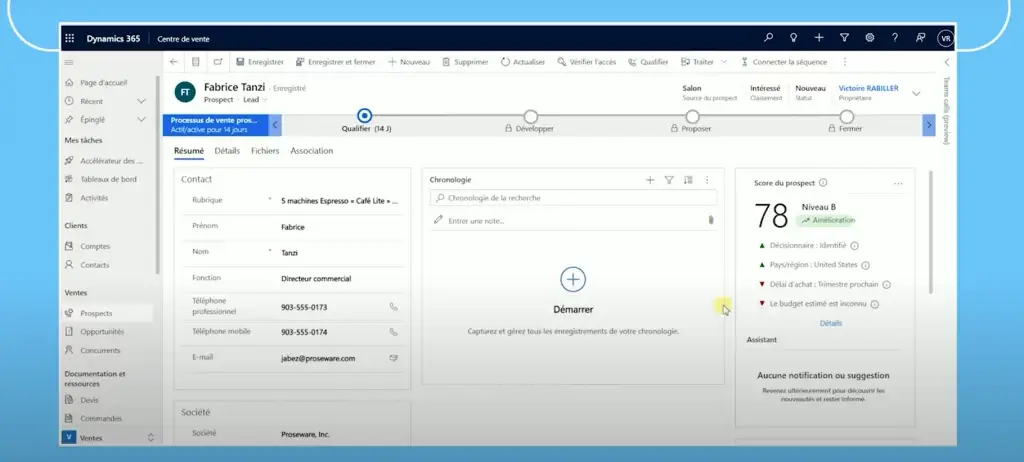
Task: Open the help question mark
Action: click(895, 38)
